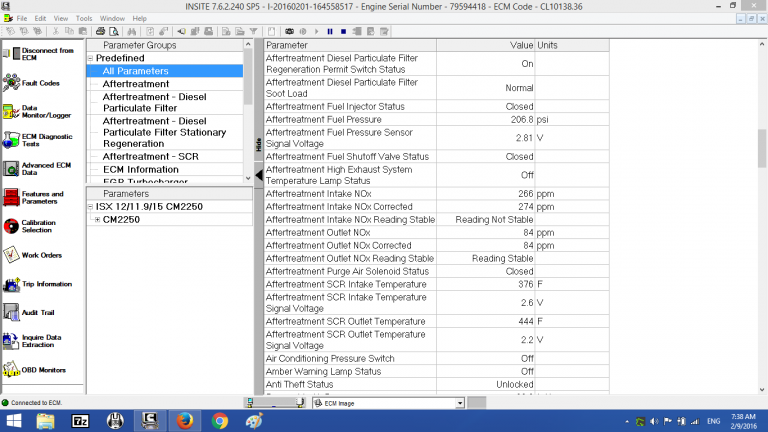This screenshot has height=432, width=768.
Task: Select Aftertreatment SCR Outlet Temperature row
Action: [437, 321]
